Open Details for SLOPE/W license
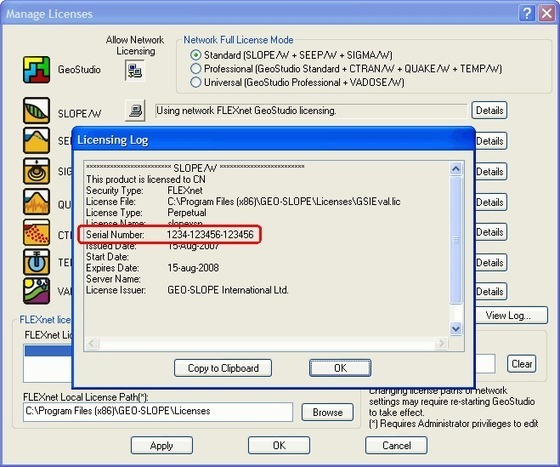560x467 pixels. (489, 110)
